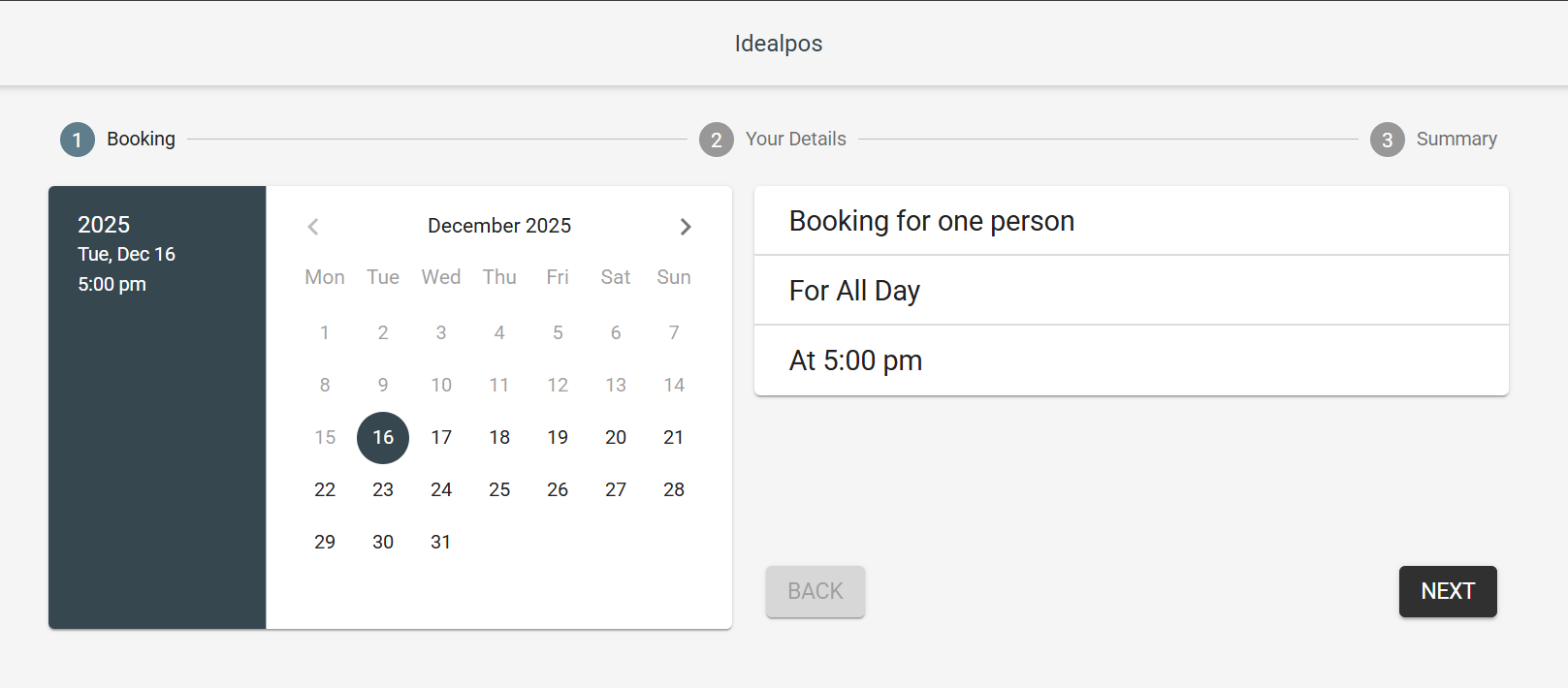Select the year 2025 in date header
This screenshot has width=1568, height=688.
[x=104, y=225]
